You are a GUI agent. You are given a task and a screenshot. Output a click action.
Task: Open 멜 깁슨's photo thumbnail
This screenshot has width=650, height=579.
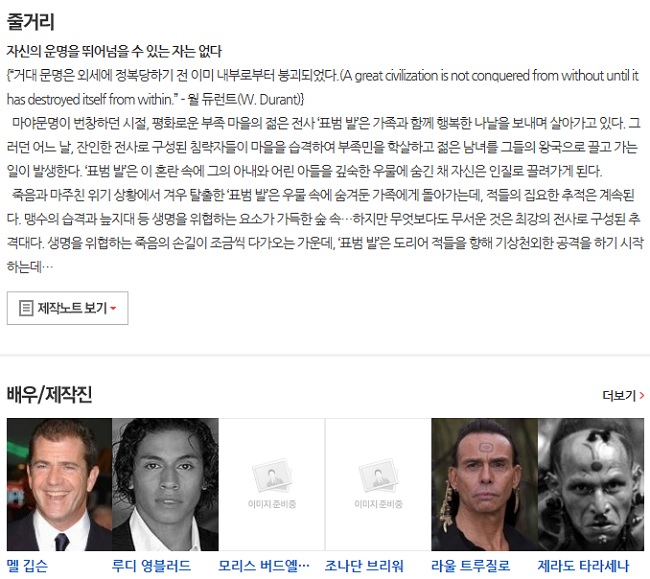point(60,484)
